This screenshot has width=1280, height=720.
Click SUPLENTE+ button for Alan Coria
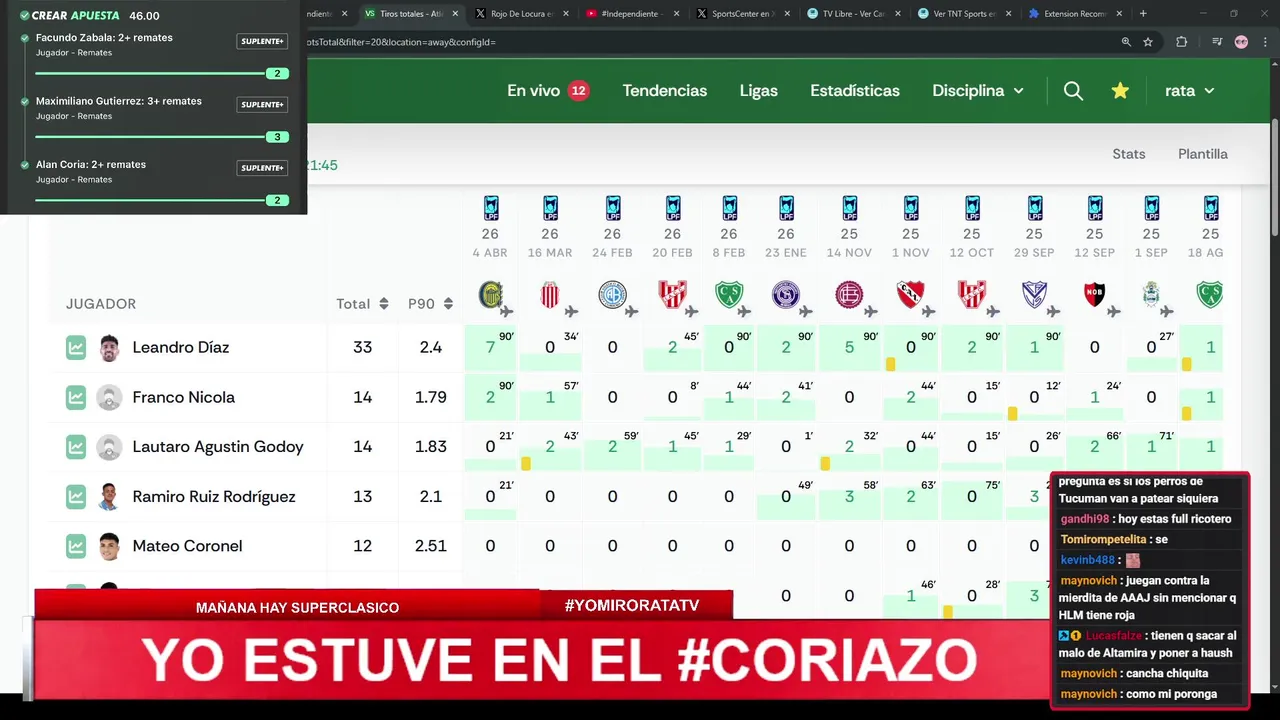pyautogui.click(x=262, y=168)
